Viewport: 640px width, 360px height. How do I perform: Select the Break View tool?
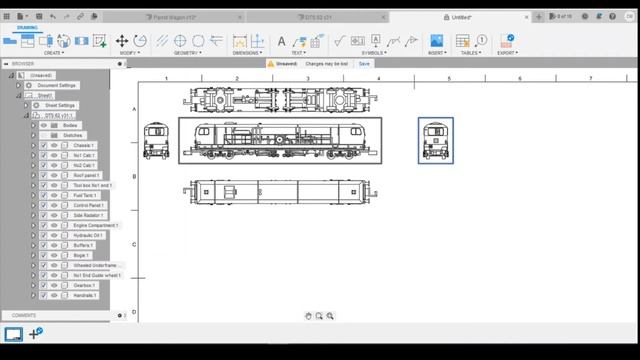[x=82, y=41]
